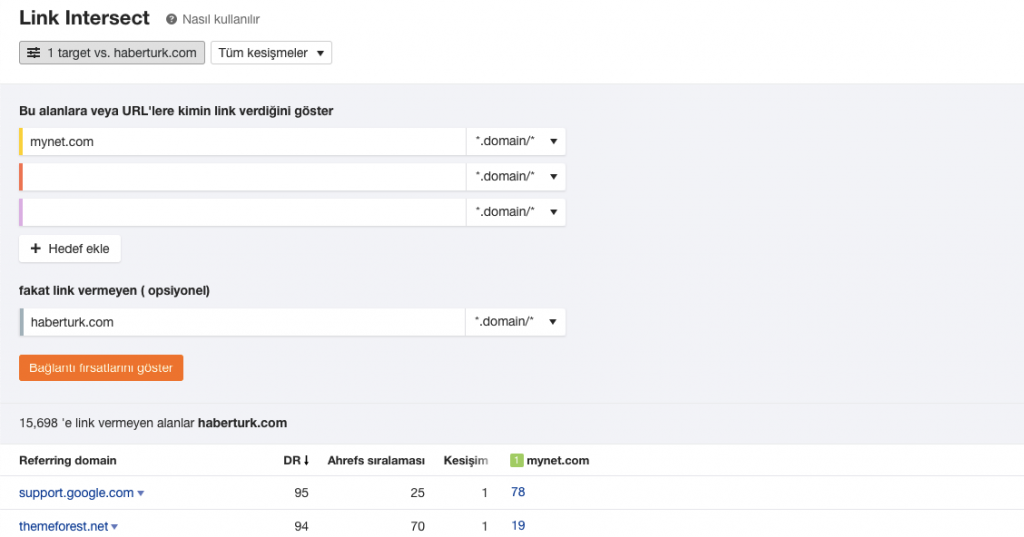Open the 'Nasıl kullanılır' help question-mark icon
Screen dimensions: 1024x537
[171, 20]
